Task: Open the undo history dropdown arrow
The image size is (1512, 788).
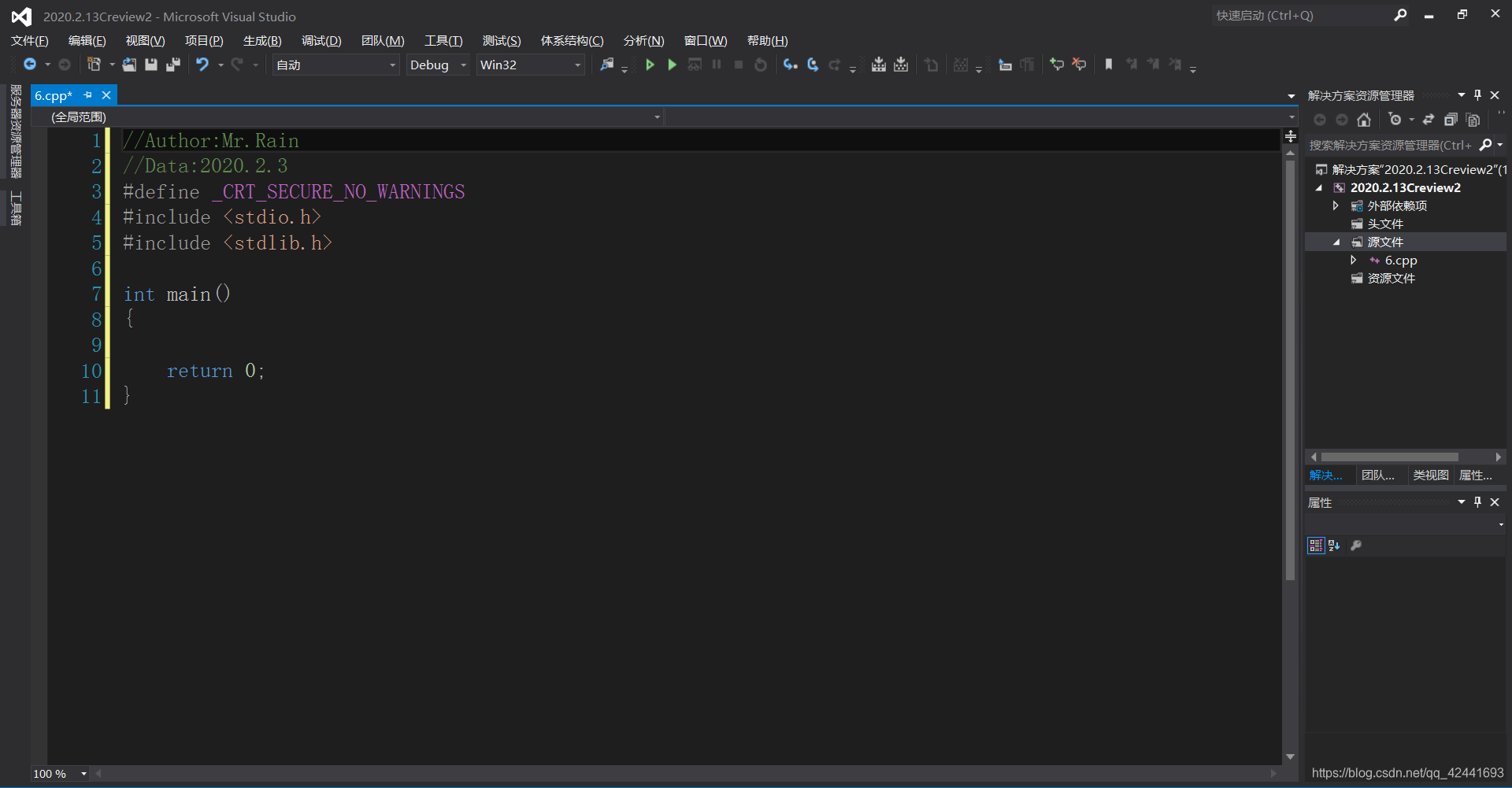Action: 221,65
